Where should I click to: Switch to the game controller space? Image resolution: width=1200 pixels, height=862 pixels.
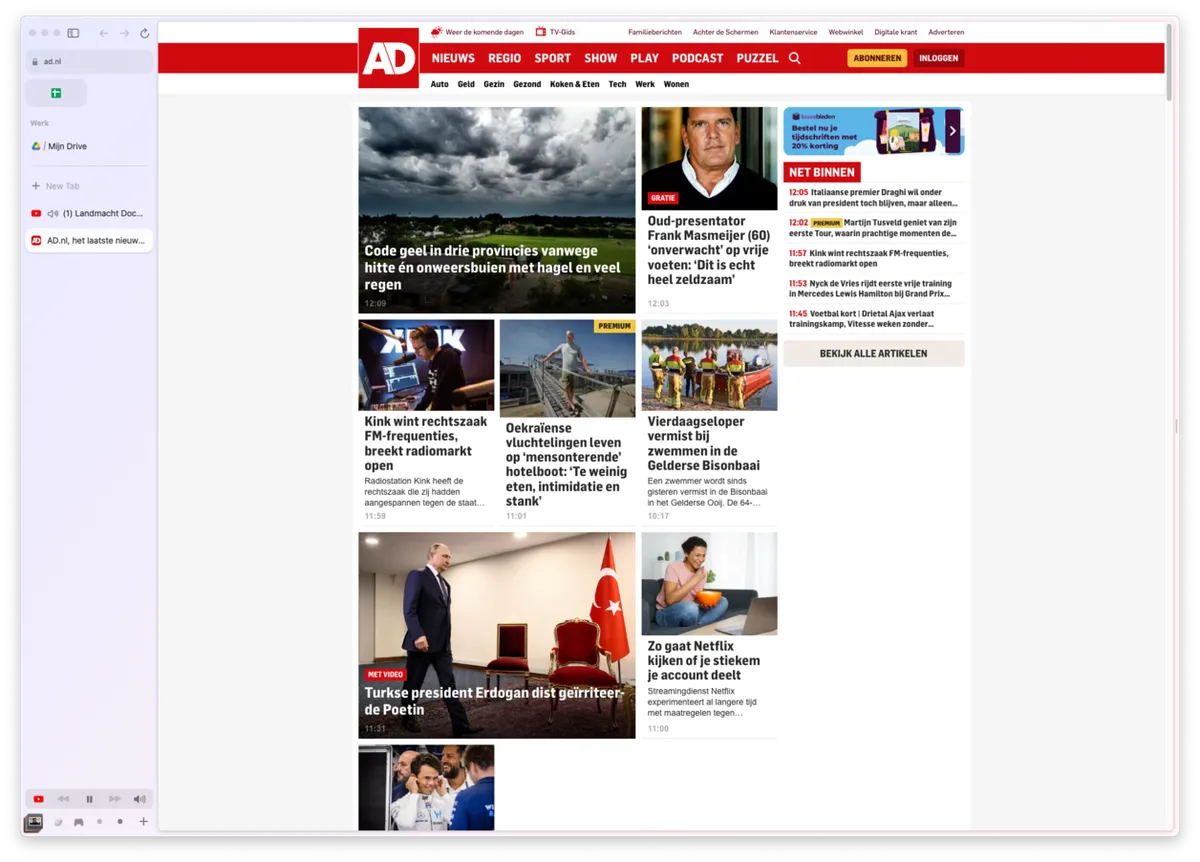79,822
